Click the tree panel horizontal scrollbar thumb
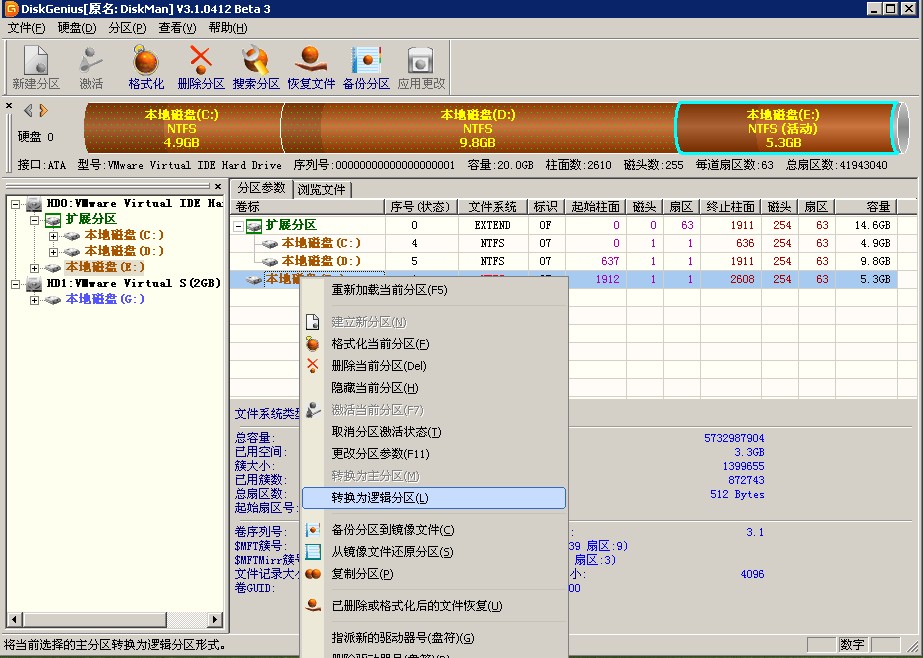The width and height of the screenshot is (923, 658). click(94, 619)
